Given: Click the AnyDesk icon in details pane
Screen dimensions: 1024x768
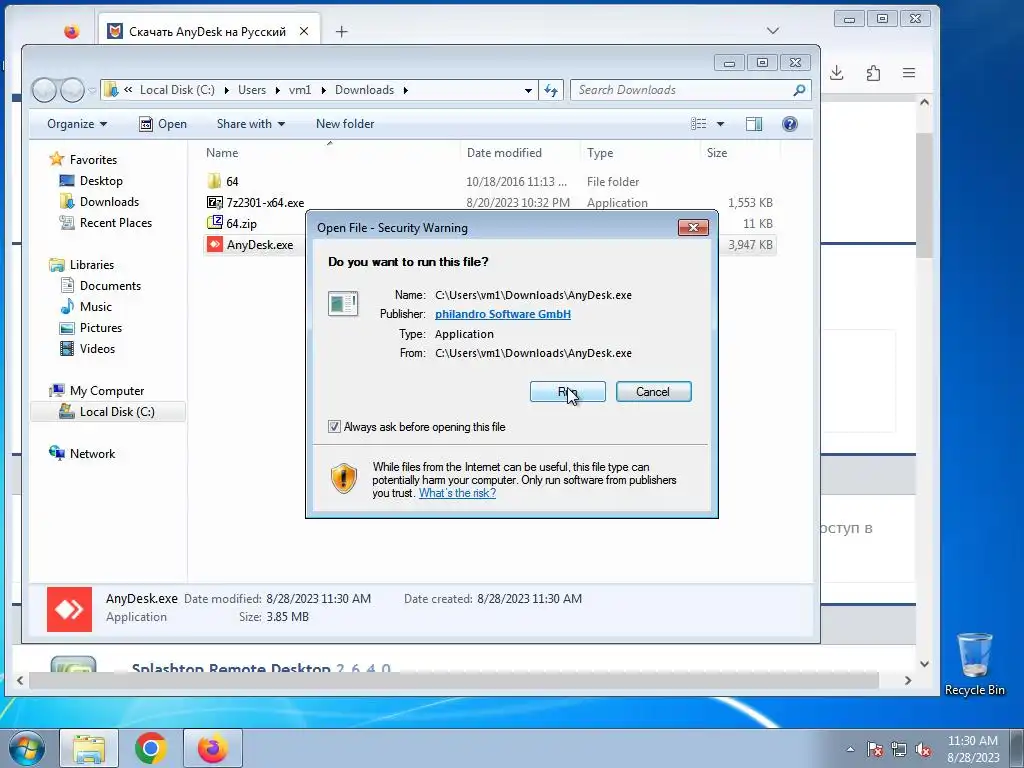Looking at the screenshot, I should [x=69, y=609].
